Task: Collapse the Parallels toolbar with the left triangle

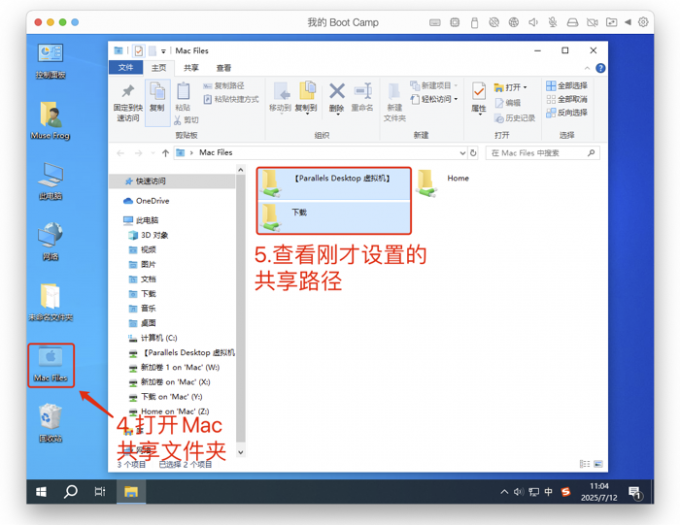Action: pos(628,22)
